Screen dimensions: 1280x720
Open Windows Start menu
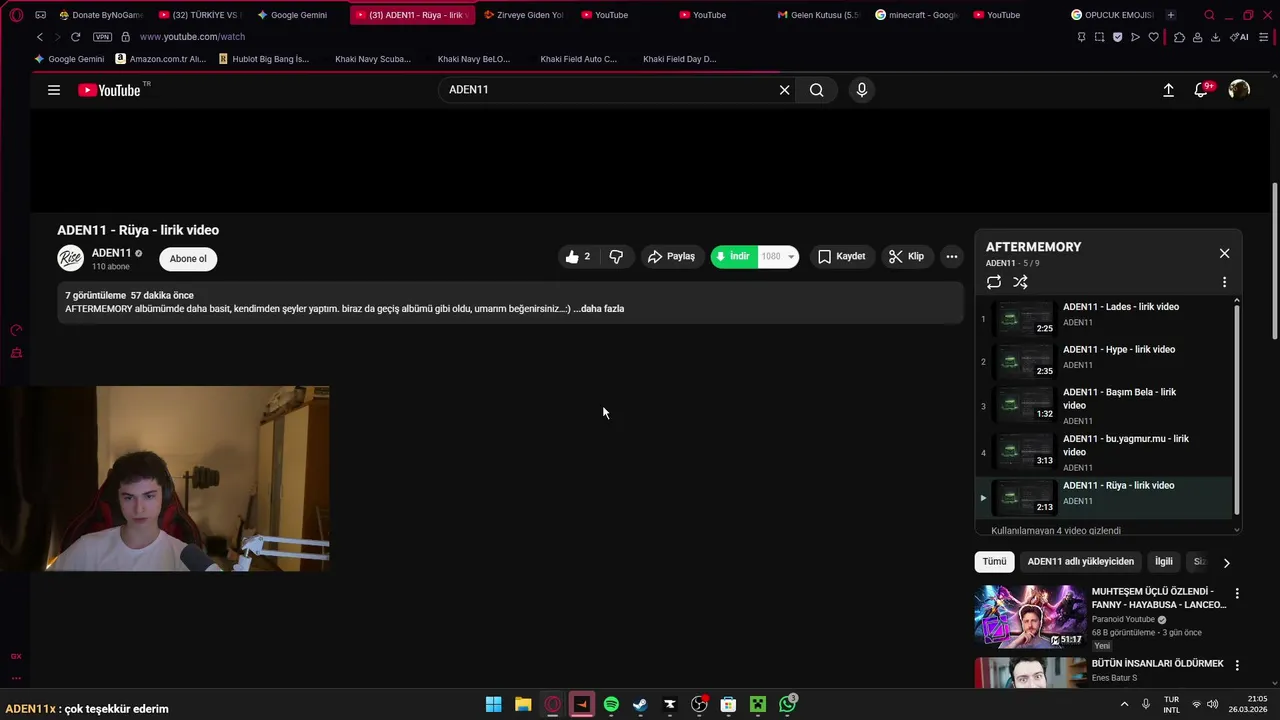click(493, 704)
